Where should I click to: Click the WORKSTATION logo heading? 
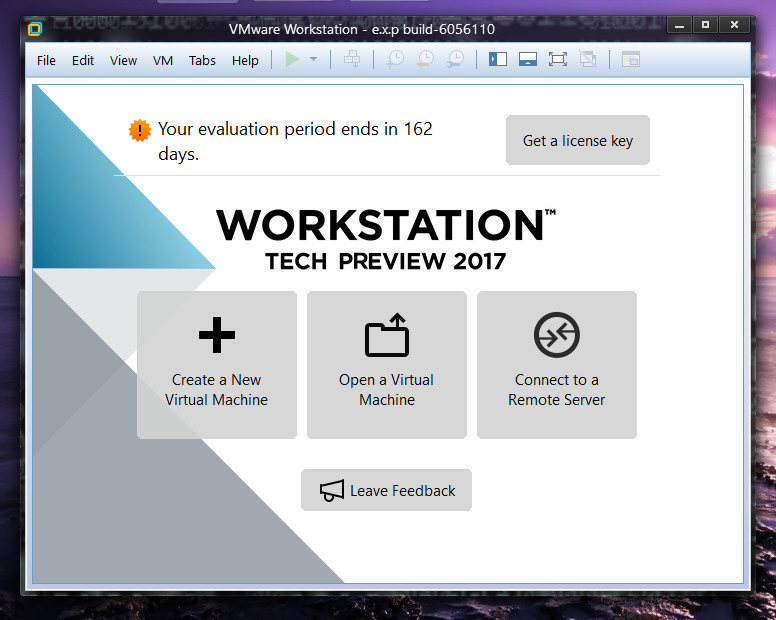[x=386, y=225]
